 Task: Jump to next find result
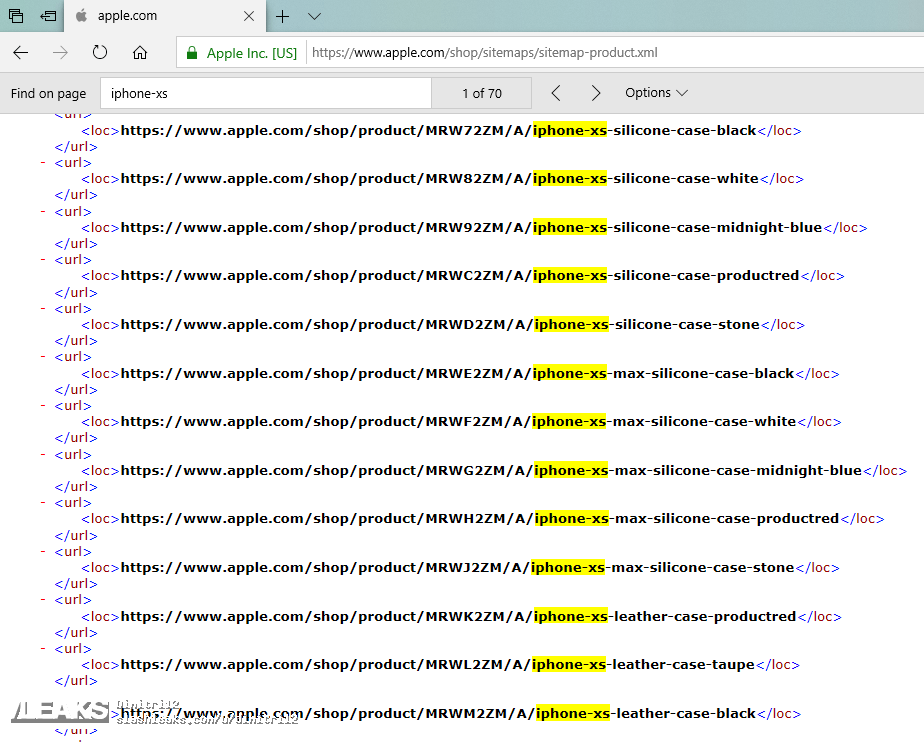(x=596, y=93)
